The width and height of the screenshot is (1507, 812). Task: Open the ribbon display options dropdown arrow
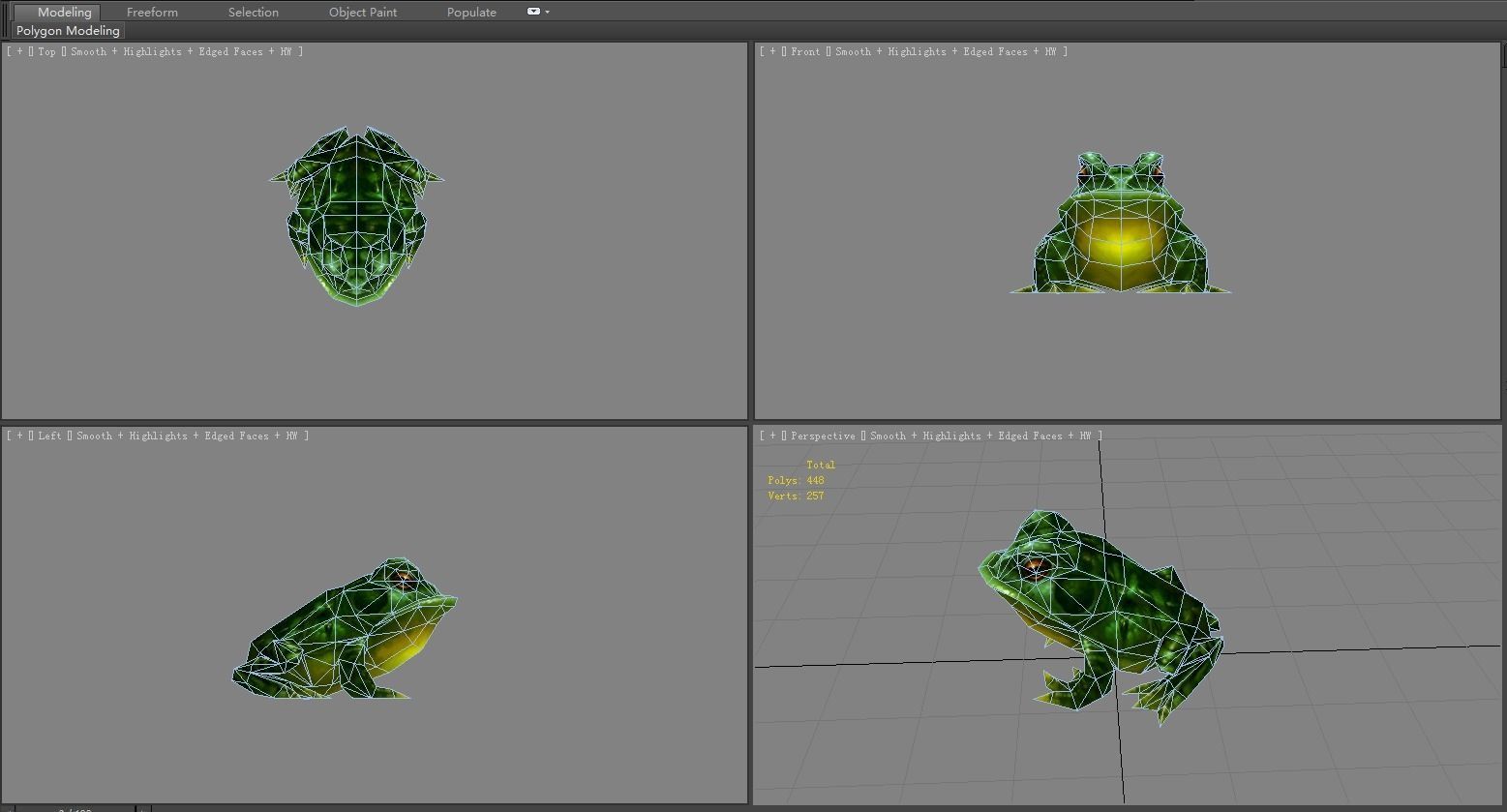click(x=548, y=12)
